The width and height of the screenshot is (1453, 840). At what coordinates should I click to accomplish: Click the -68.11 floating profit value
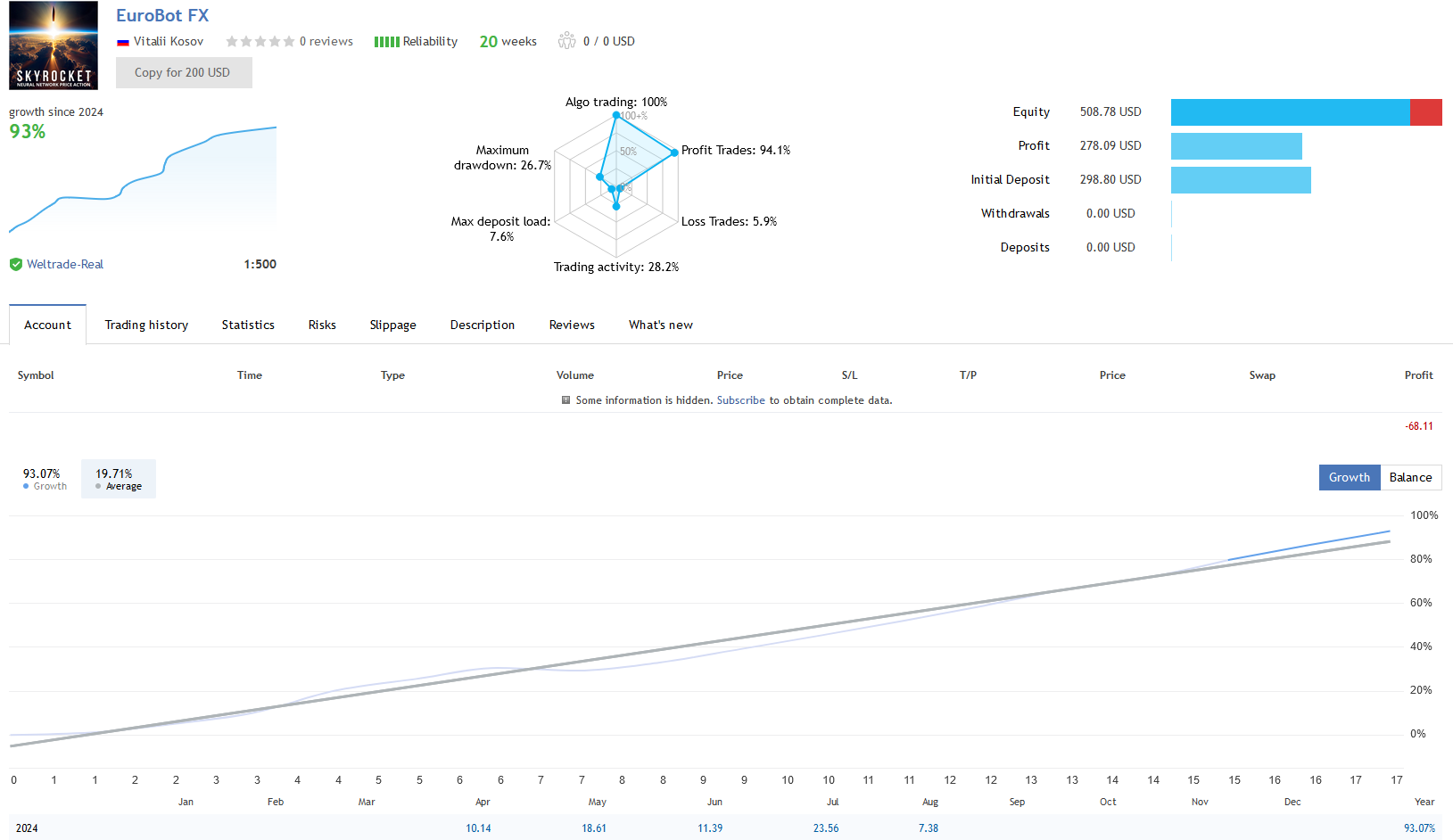click(x=1419, y=426)
